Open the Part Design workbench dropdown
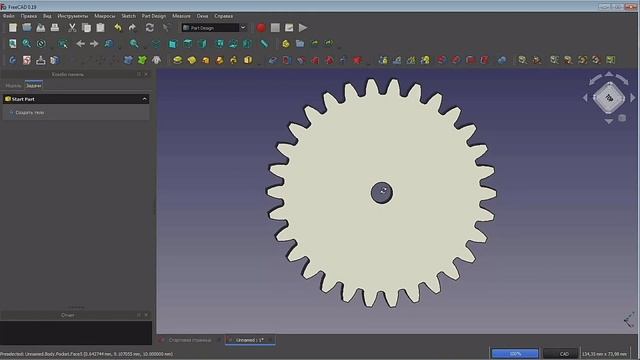 point(215,28)
